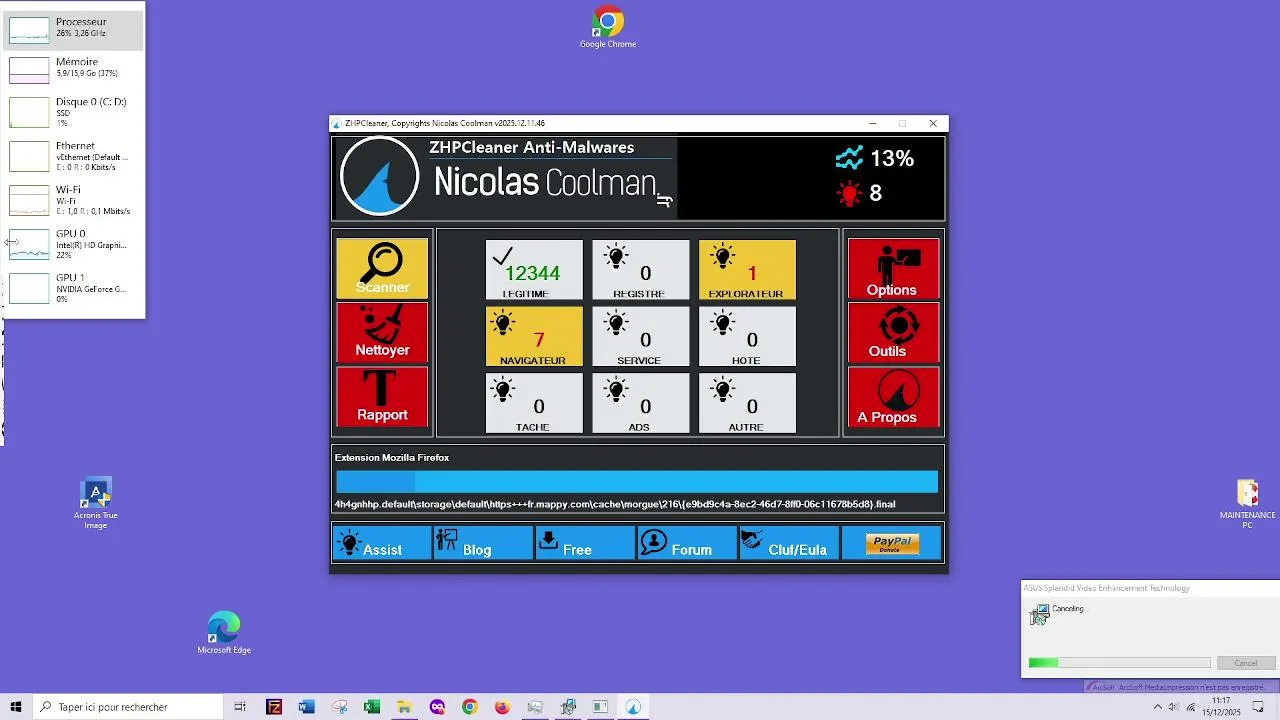Image resolution: width=1280 pixels, height=720 pixels.
Task: Click the blue 13% progress graph icon
Action: (x=849, y=158)
